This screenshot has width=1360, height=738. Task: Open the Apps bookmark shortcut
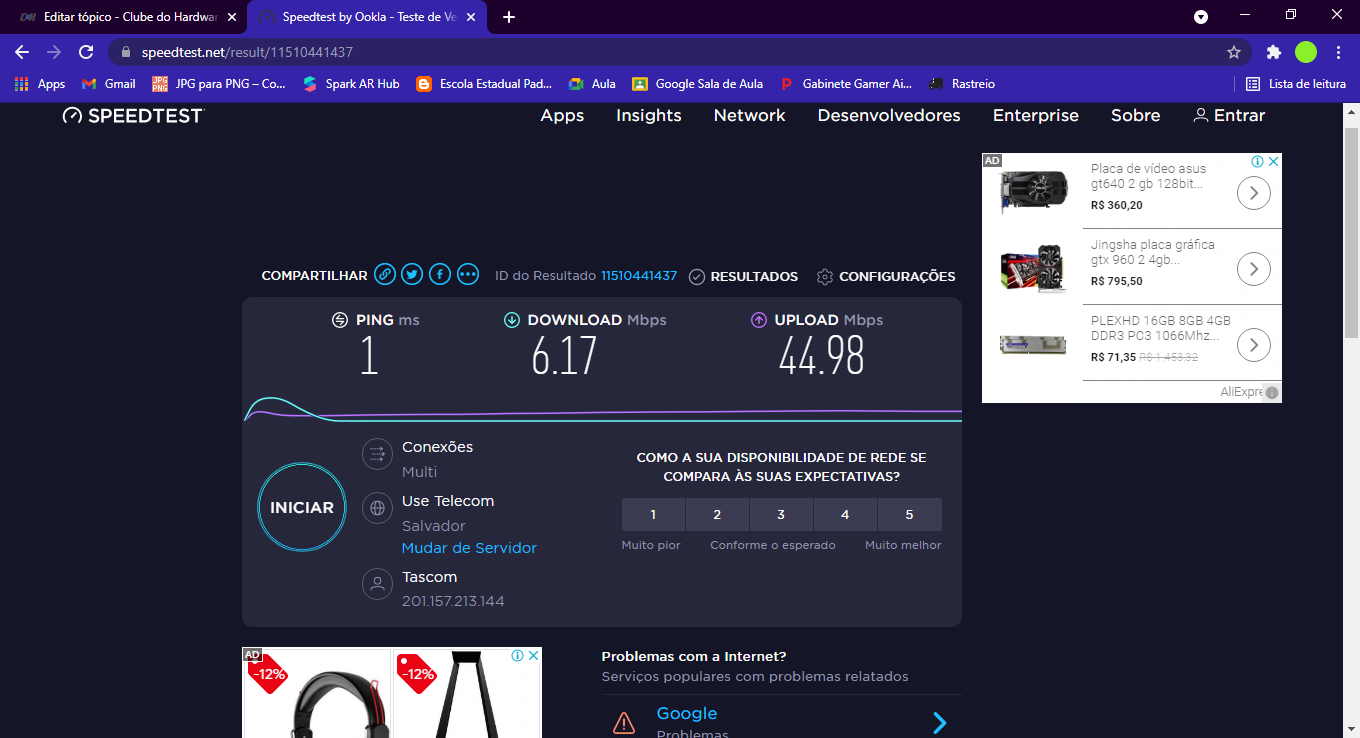tap(40, 84)
